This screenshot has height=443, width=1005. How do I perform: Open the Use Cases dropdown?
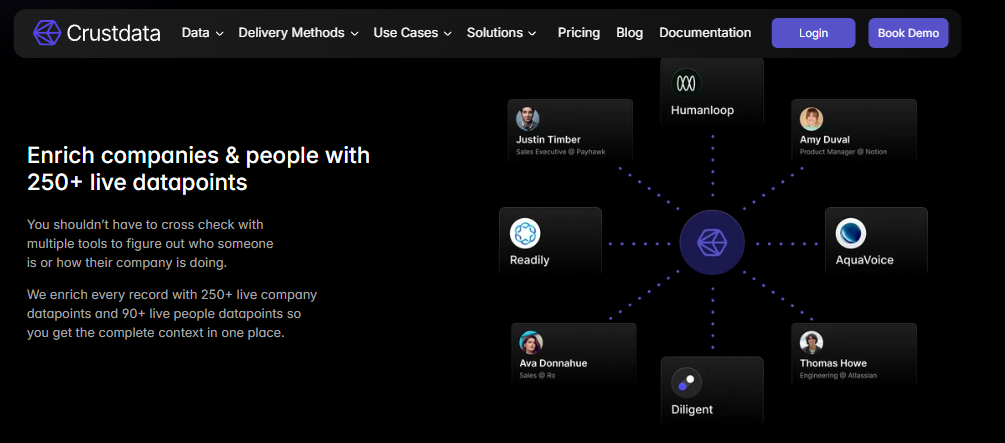tap(412, 33)
